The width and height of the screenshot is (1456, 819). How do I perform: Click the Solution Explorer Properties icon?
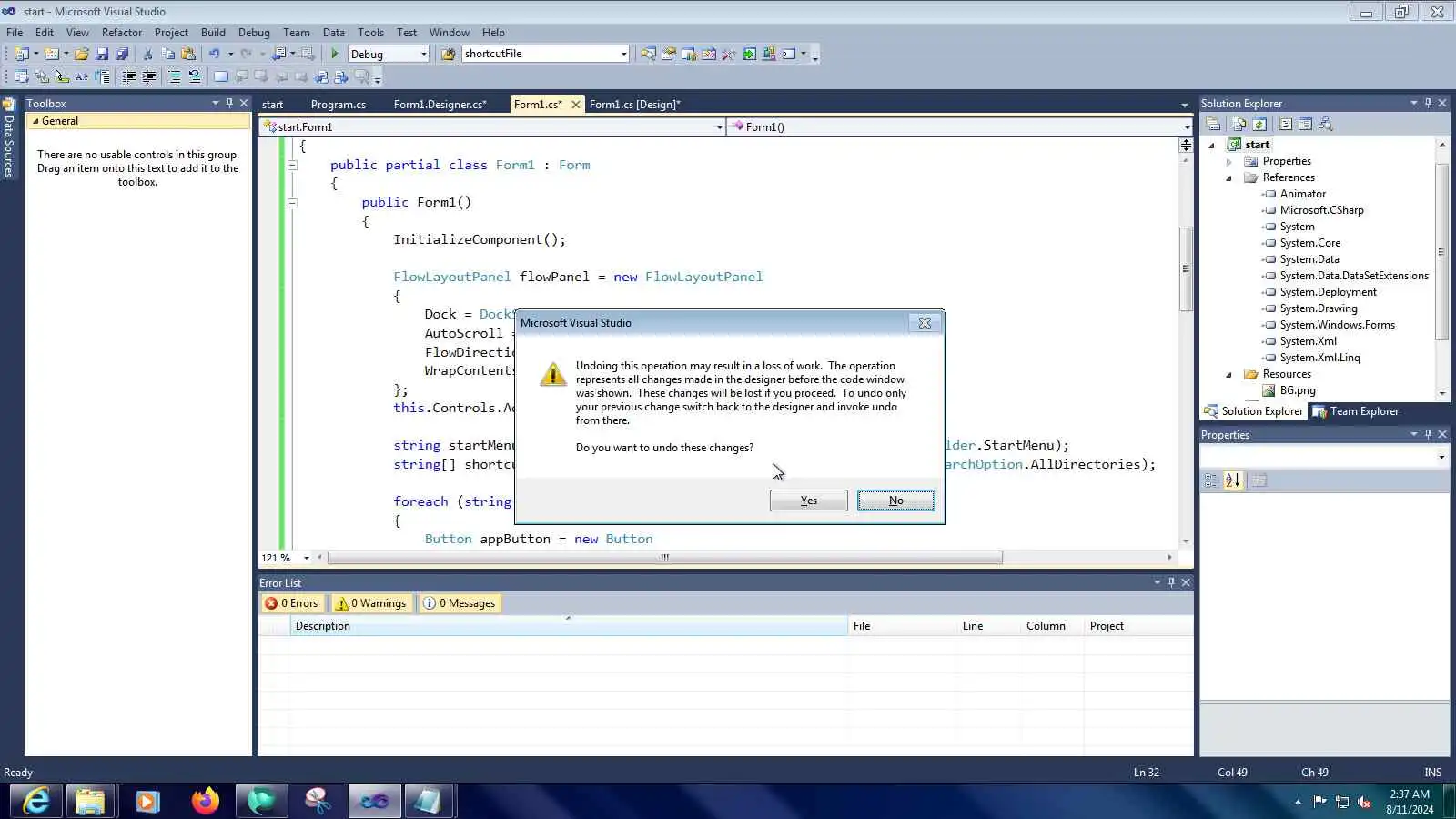[x=1213, y=124]
